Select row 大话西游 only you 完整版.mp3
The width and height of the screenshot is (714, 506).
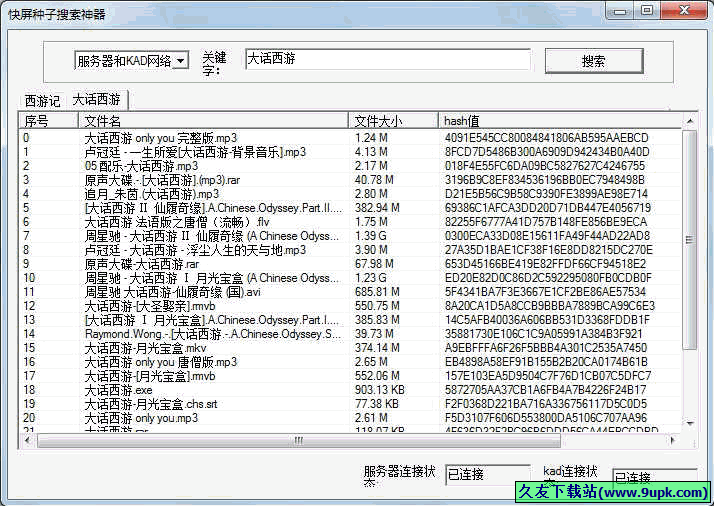(x=351, y=138)
